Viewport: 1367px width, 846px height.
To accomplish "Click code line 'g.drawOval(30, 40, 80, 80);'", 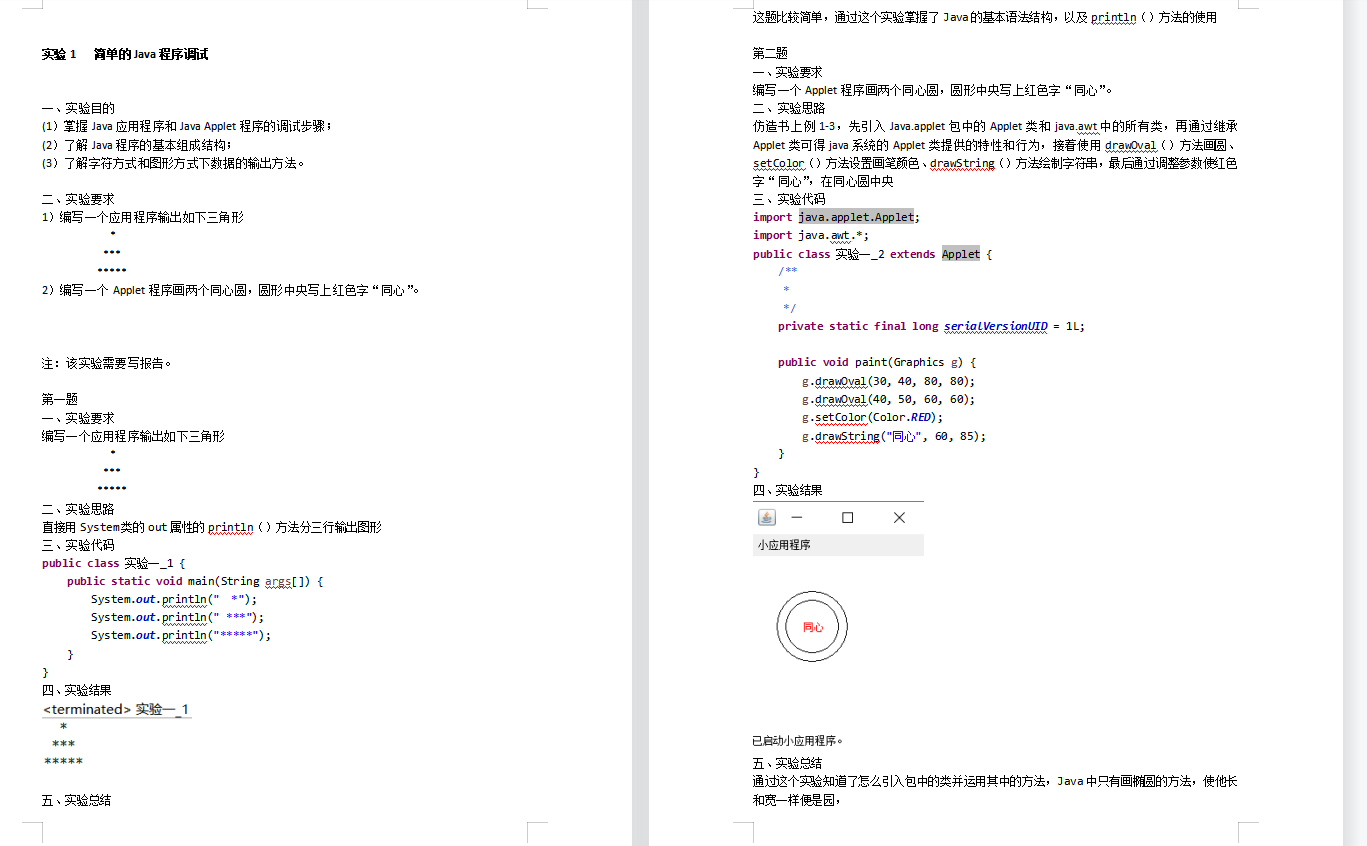I will point(888,381).
